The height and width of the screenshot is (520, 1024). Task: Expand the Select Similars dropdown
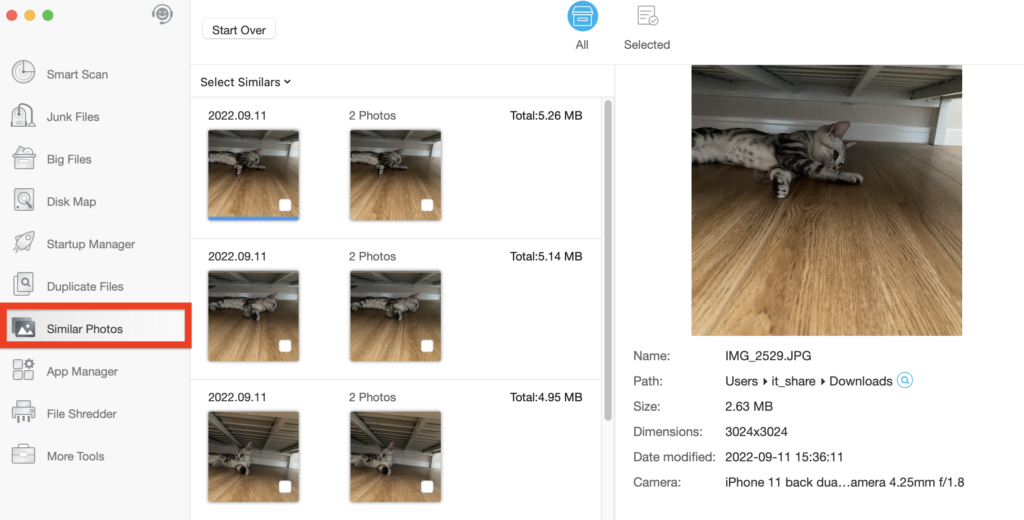246,82
